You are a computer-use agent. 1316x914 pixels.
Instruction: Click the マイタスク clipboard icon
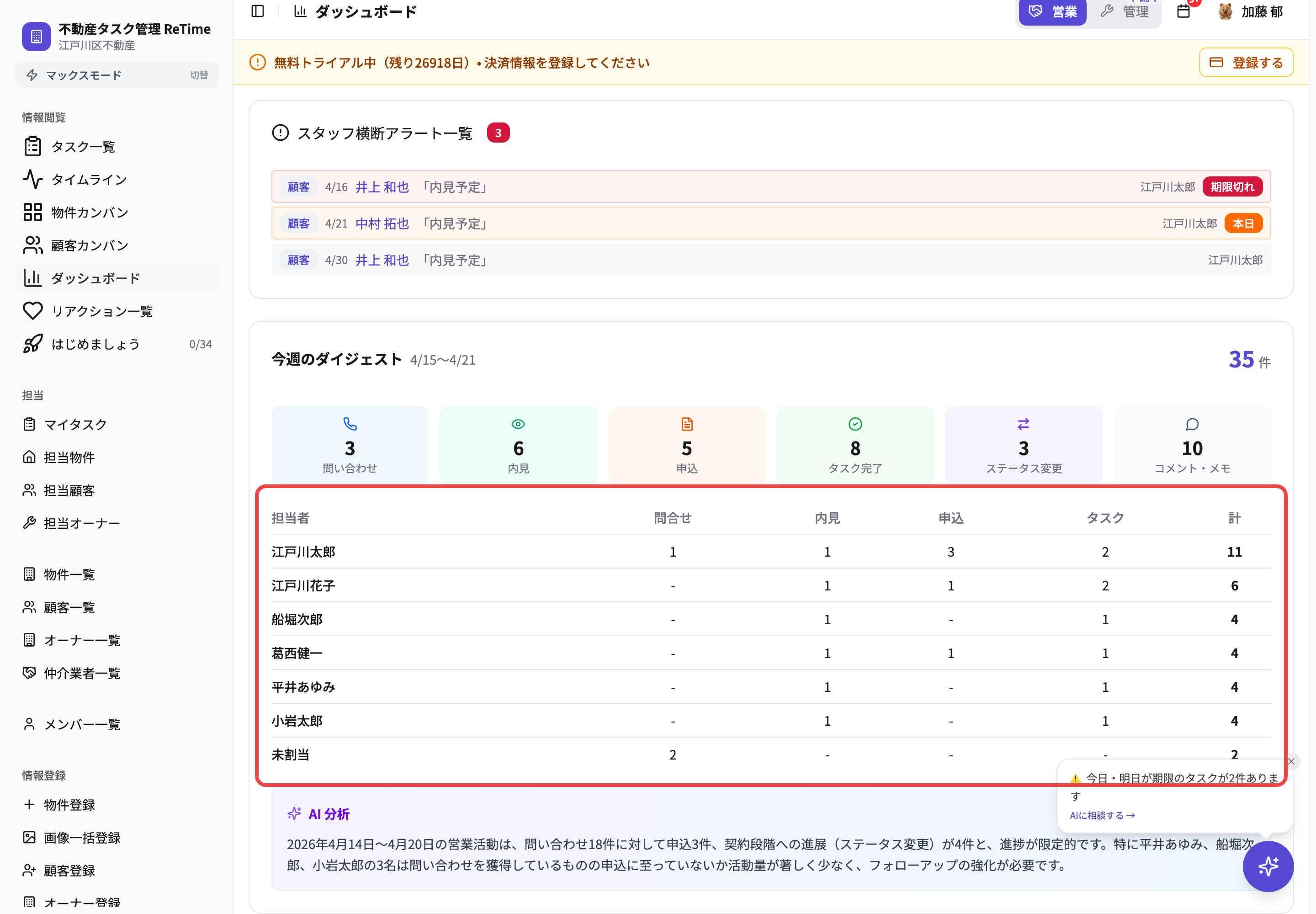pos(29,425)
